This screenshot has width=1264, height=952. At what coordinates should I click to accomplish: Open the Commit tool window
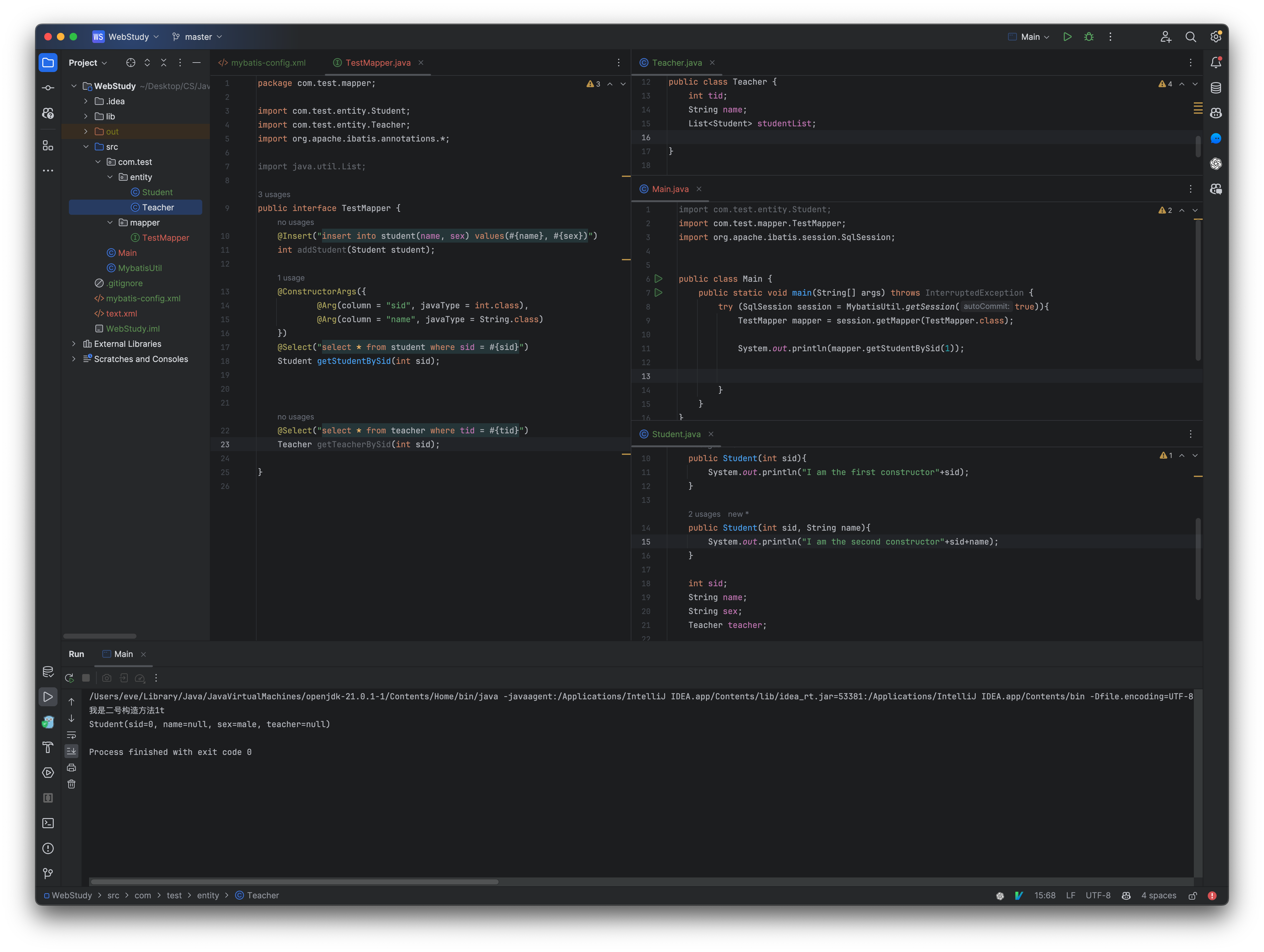coord(48,87)
